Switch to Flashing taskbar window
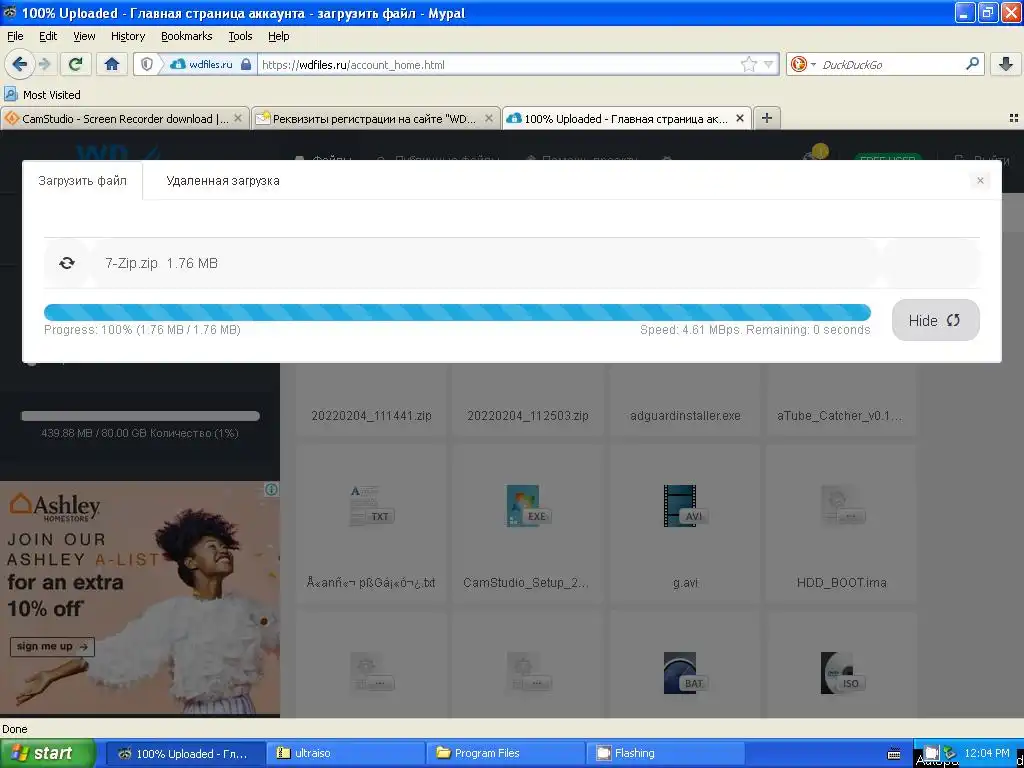This screenshot has height=768, width=1024. click(667, 753)
